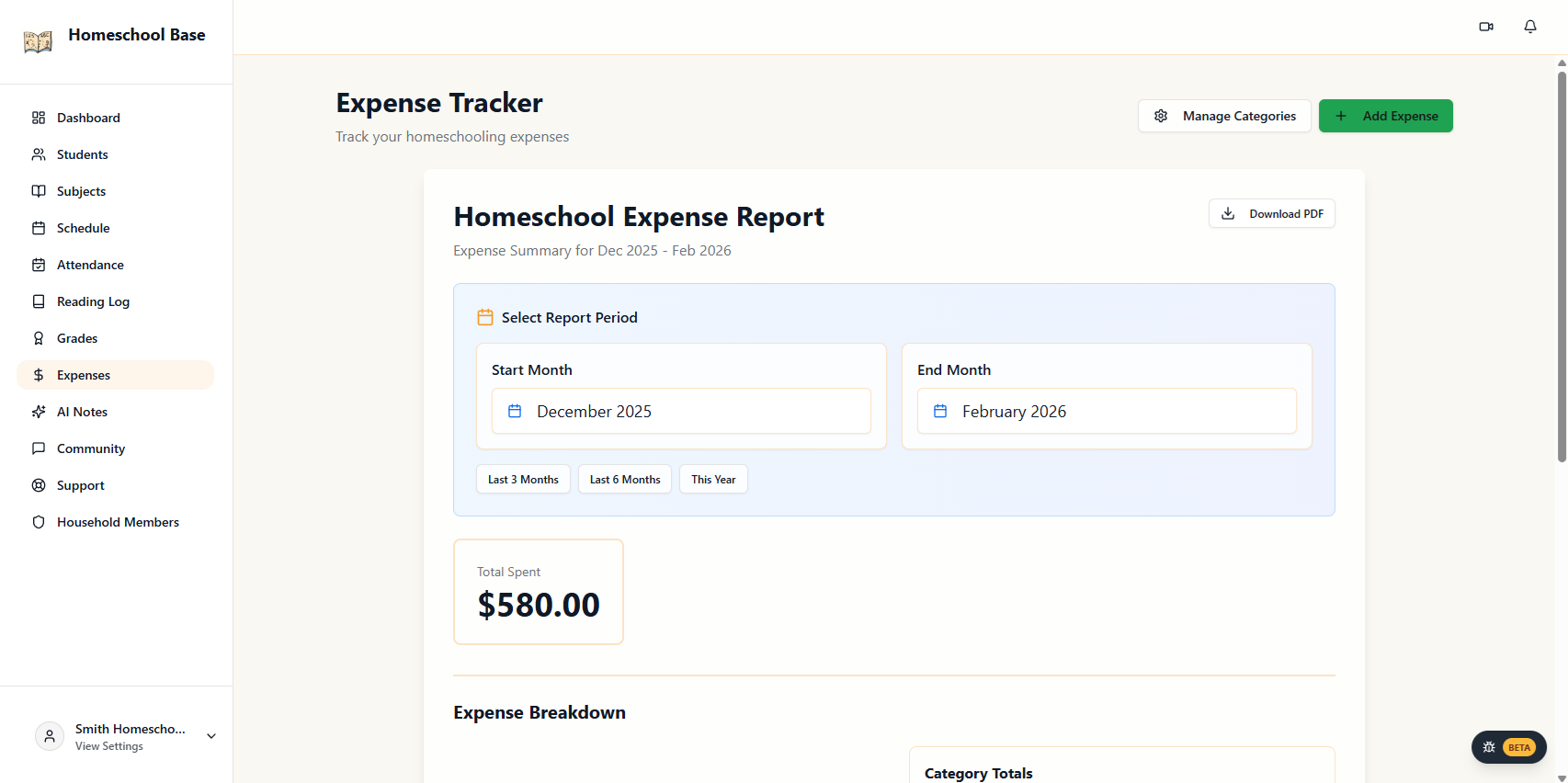The height and width of the screenshot is (783, 1568).
Task: Select the Last 3 Months preset
Action: tap(523, 479)
